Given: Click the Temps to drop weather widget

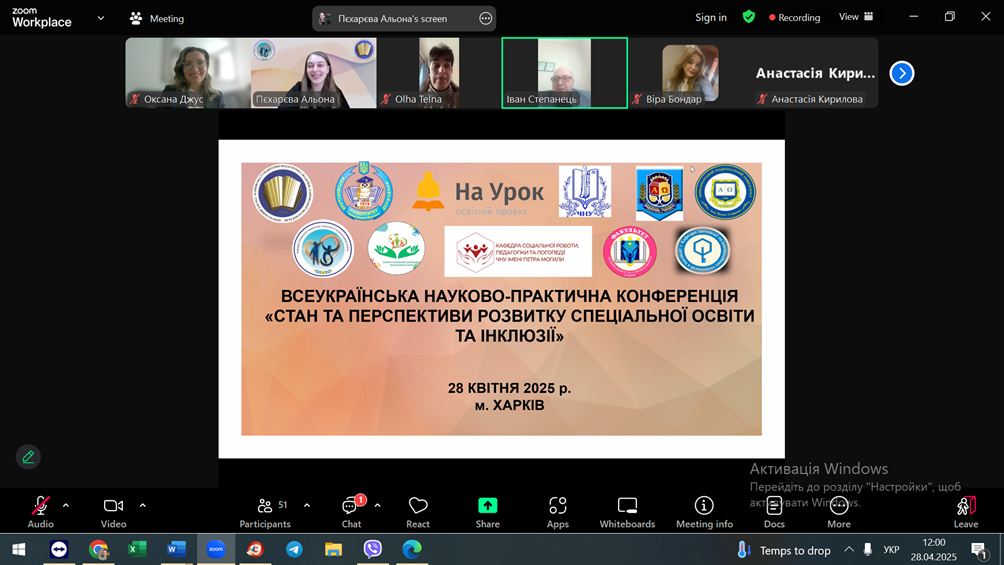Looking at the screenshot, I should coord(784,550).
